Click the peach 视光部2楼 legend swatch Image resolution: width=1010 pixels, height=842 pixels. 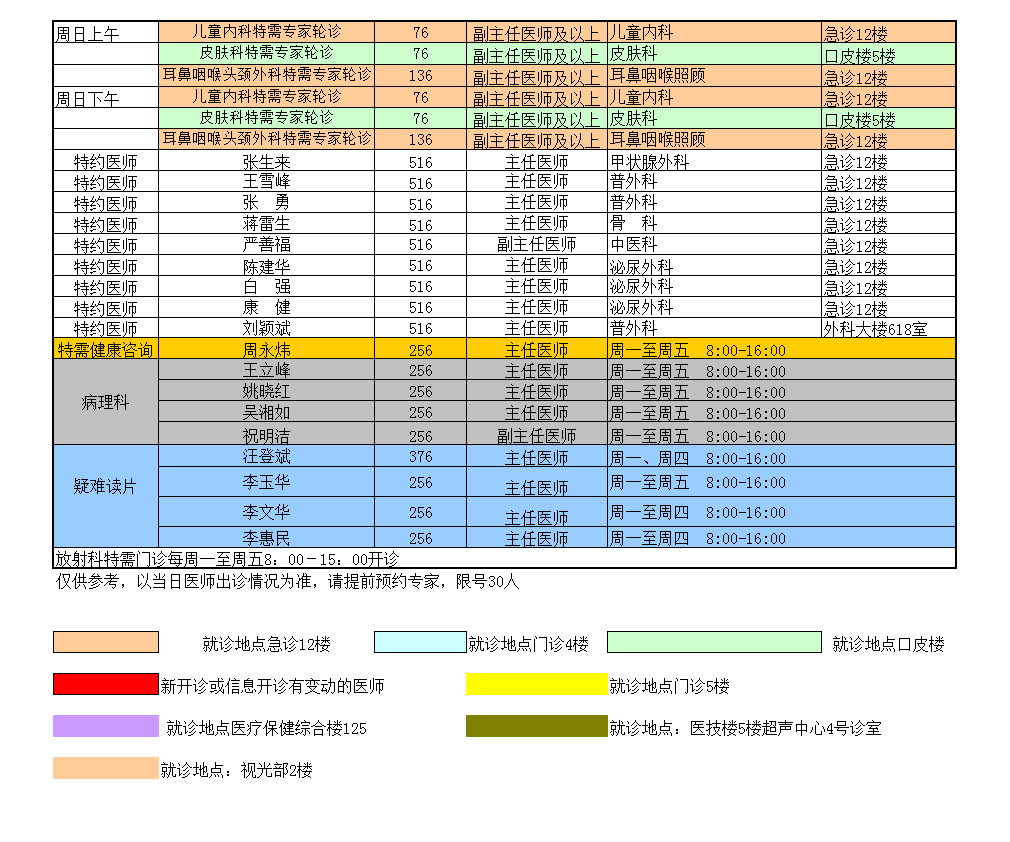(x=106, y=768)
